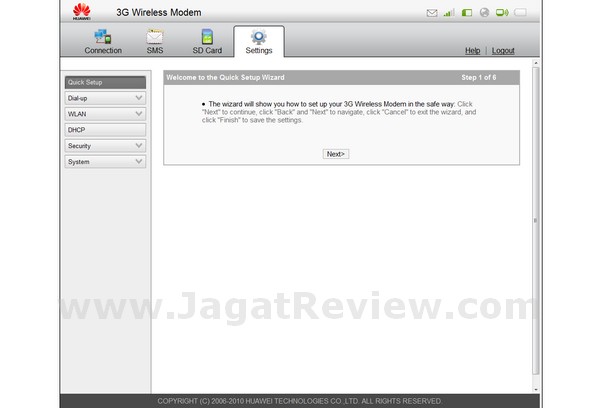The height and width of the screenshot is (408, 600).
Task: Open the DHCP settings page
Action: [105, 130]
